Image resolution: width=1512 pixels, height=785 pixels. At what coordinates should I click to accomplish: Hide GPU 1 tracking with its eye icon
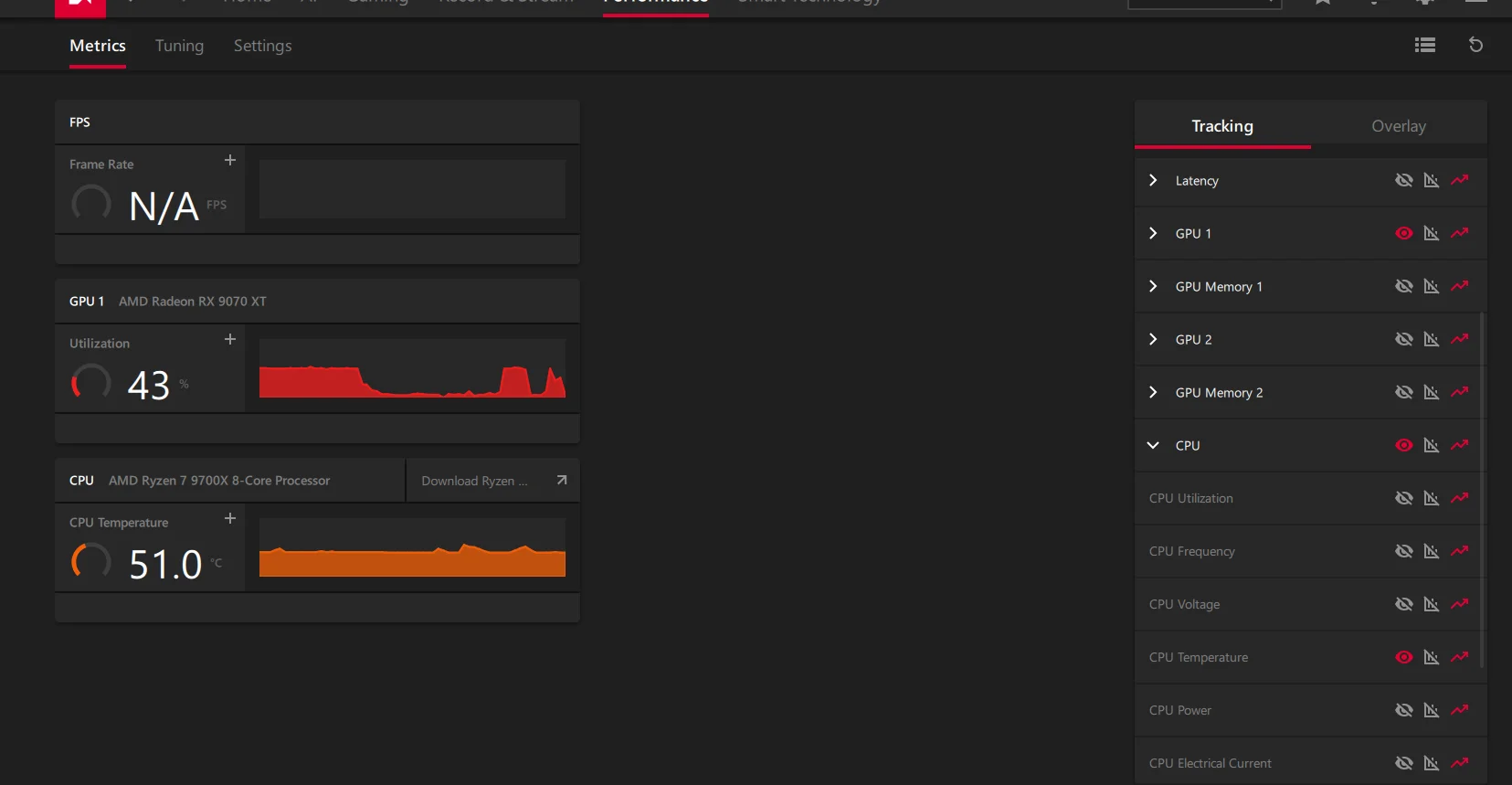pyautogui.click(x=1404, y=233)
